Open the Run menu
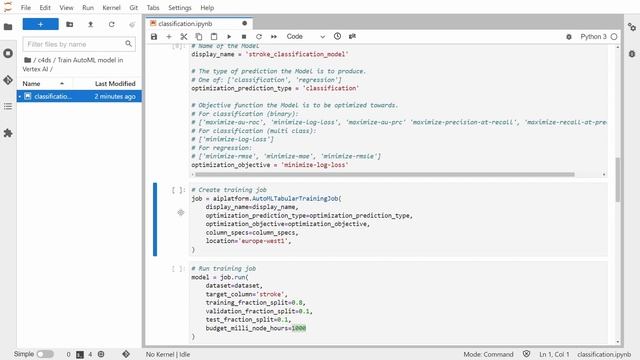640x360 pixels. click(88, 8)
